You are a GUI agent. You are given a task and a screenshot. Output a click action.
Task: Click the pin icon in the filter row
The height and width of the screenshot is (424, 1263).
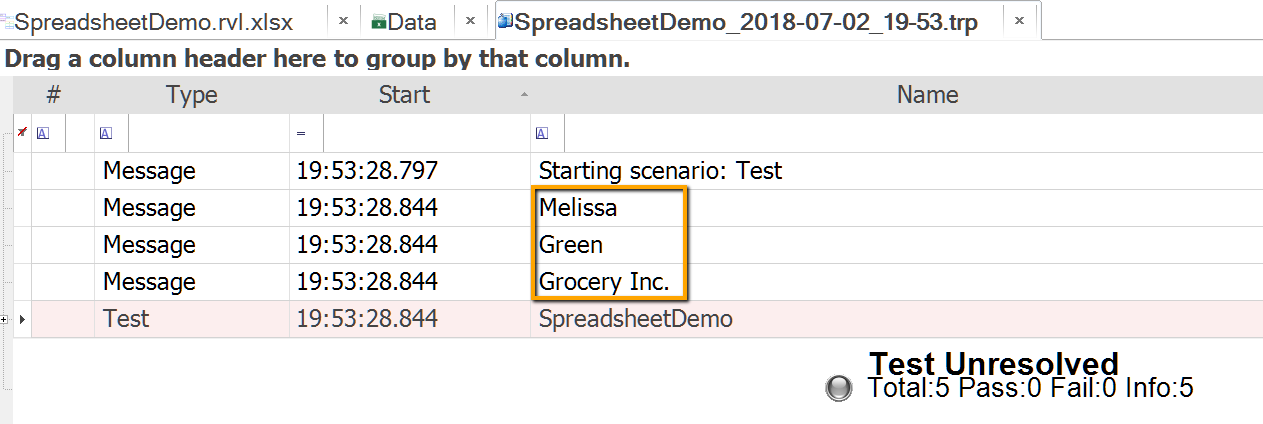click(x=22, y=133)
